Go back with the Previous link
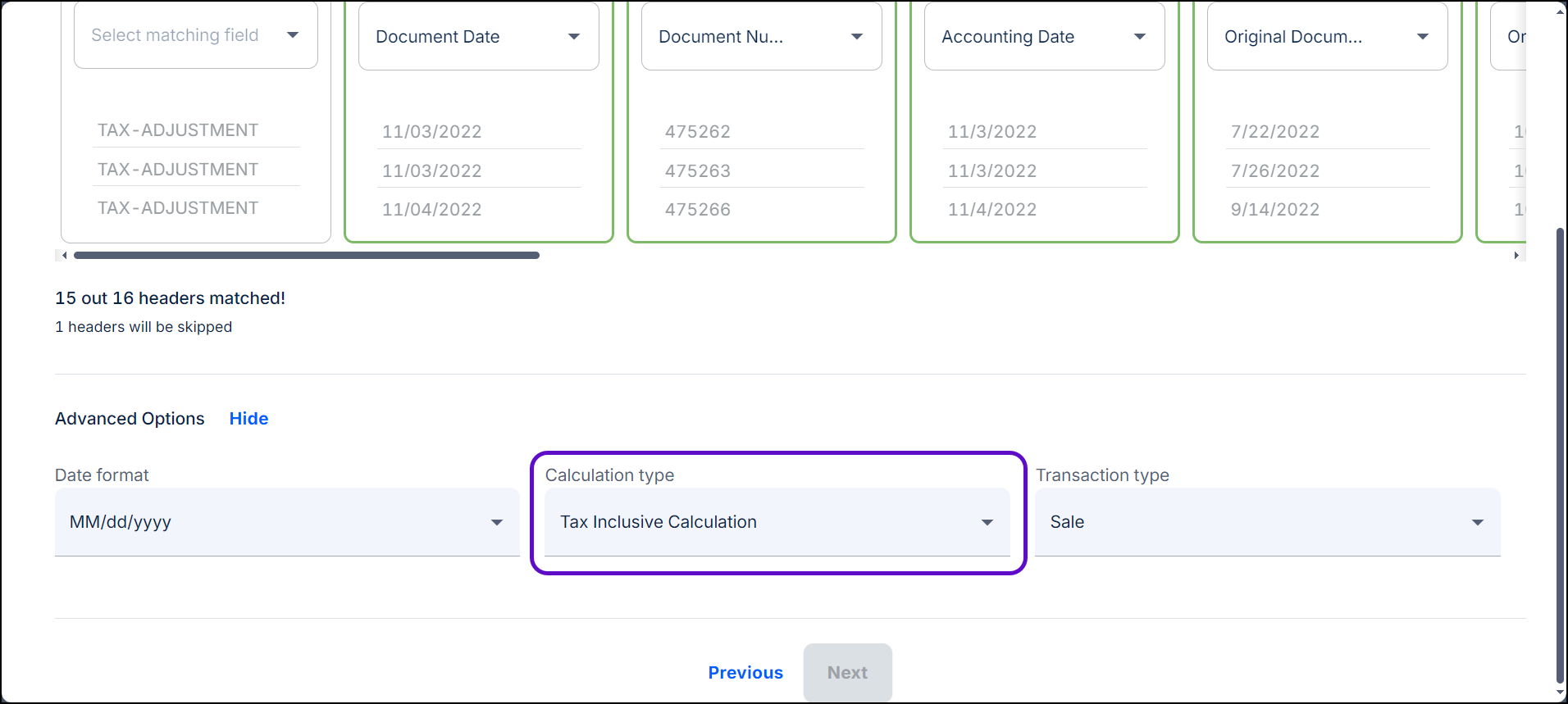Image resolution: width=1568 pixels, height=704 pixels. (745, 673)
